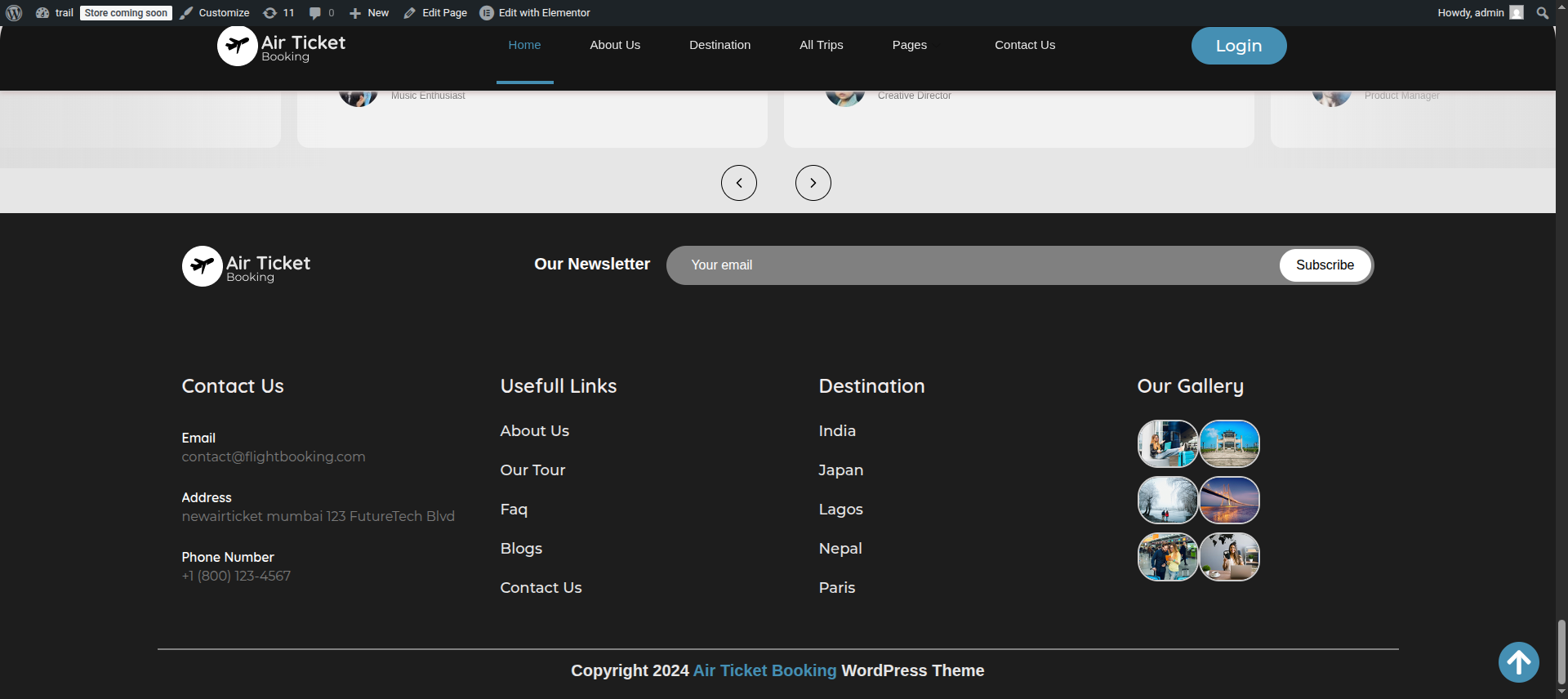Screen dimensions: 1568x699
Task: Click the scroll-to-top arrow button
Action: click(x=1518, y=662)
